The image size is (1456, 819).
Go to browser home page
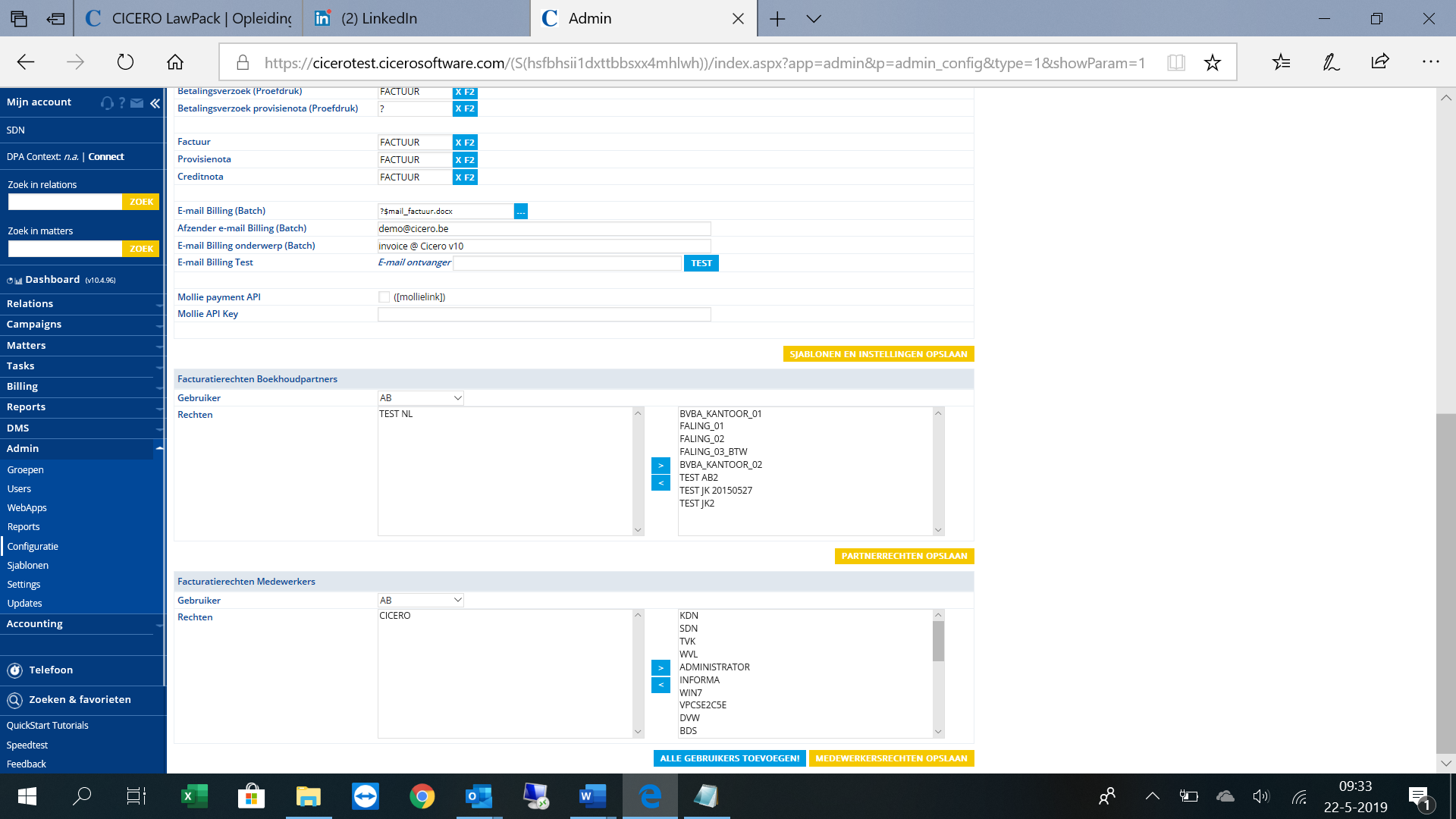(x=175, y=62)
